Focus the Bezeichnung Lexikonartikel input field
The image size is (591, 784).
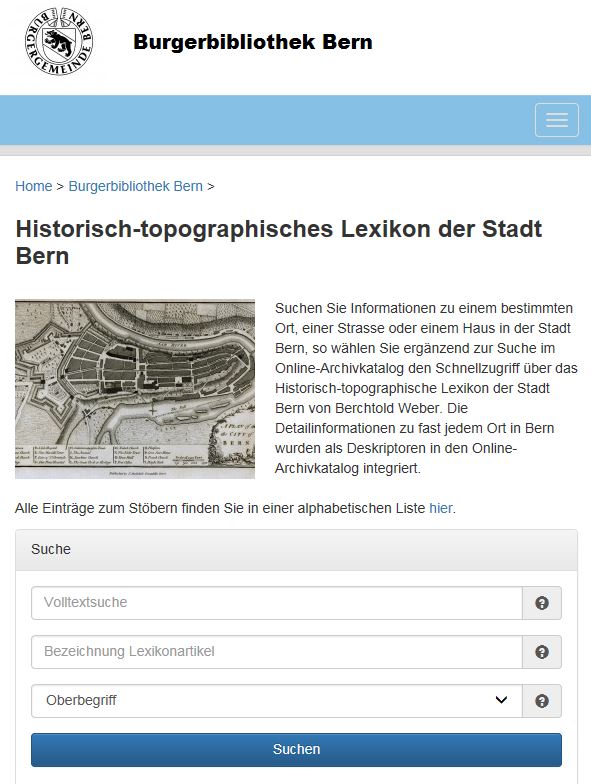click(276, 652)
